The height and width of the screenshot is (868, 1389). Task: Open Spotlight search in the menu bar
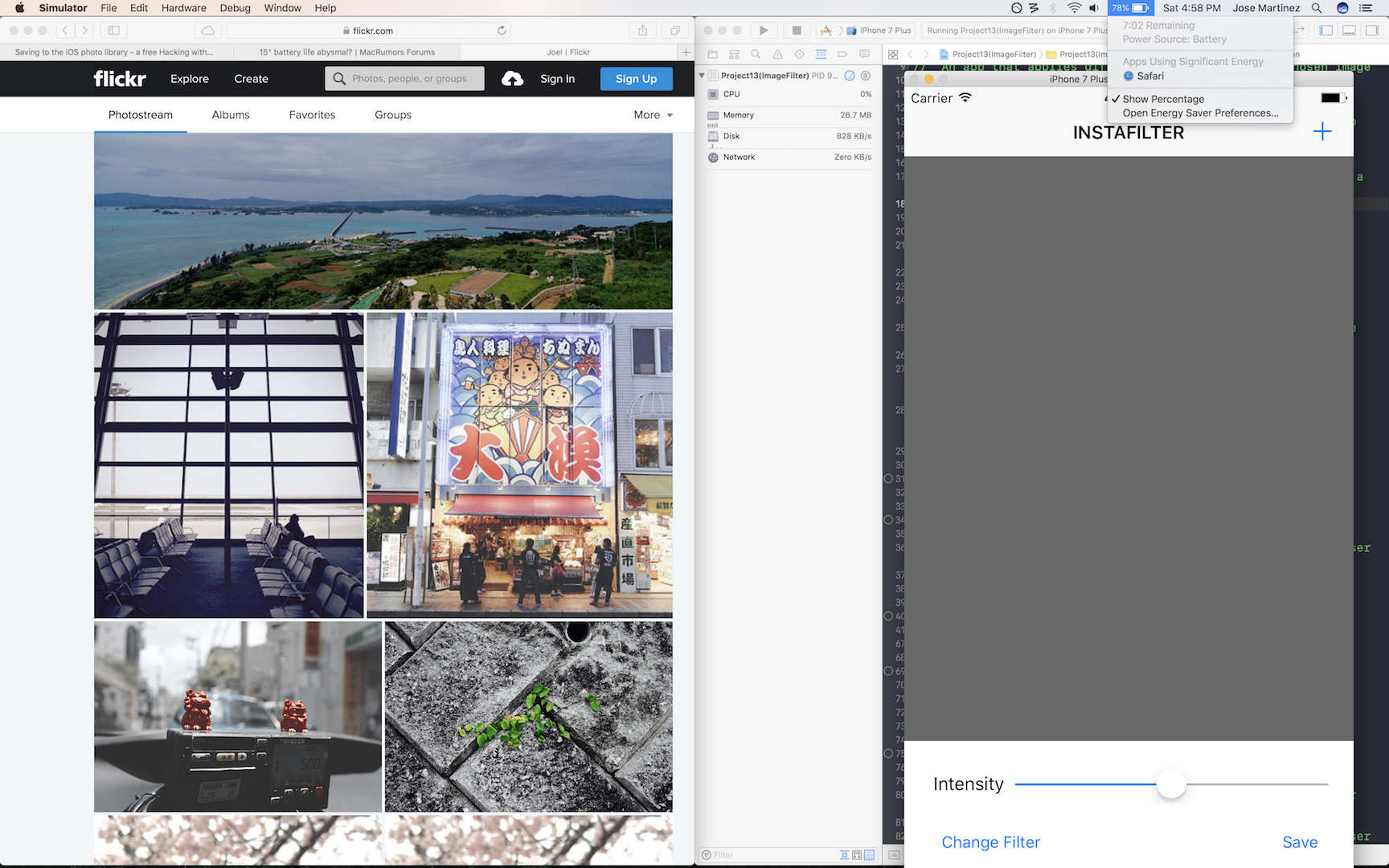pos(1317,8)
